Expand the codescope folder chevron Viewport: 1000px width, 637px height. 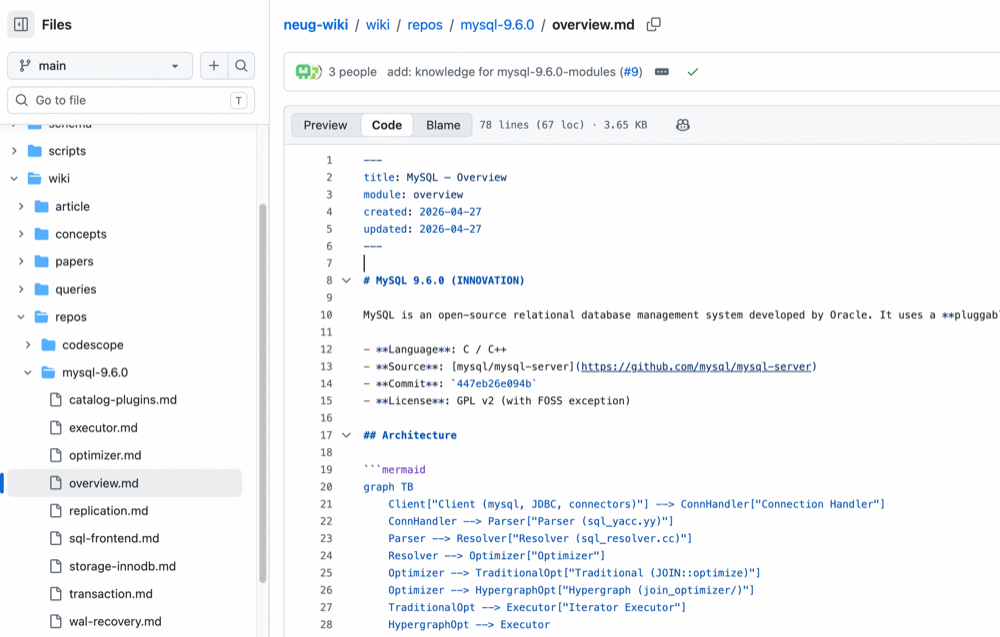[28, 345]
